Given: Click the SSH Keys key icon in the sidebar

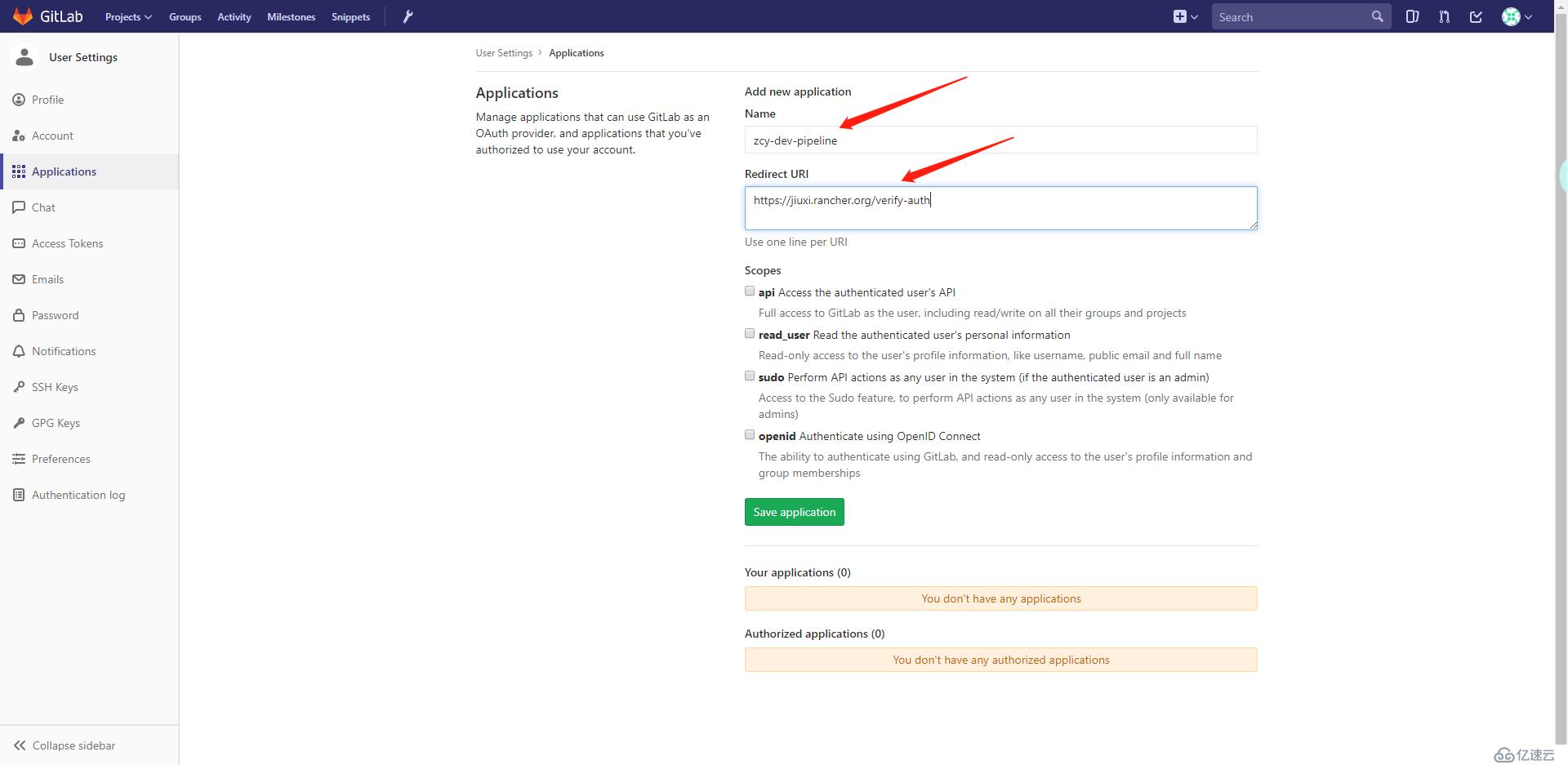Looking at the screenshot, I should coord(19,387).
